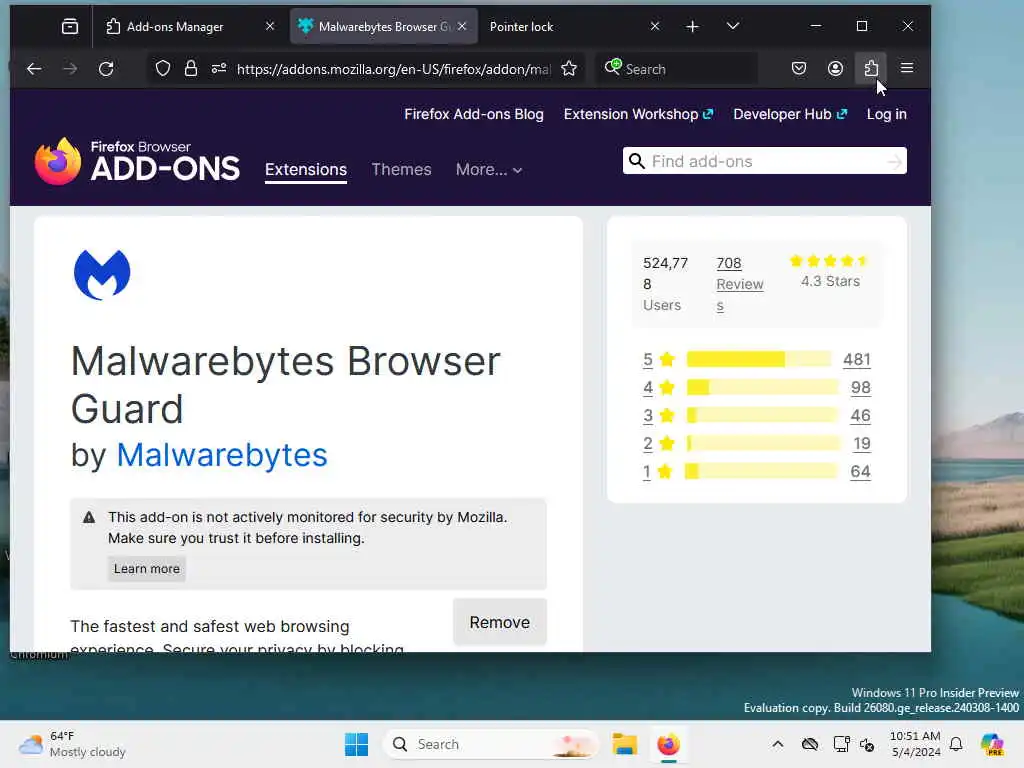This screenshot has height=768, width=1024.
Task: Open the Copilot preview taskbar icon
Action: (992, 744)
